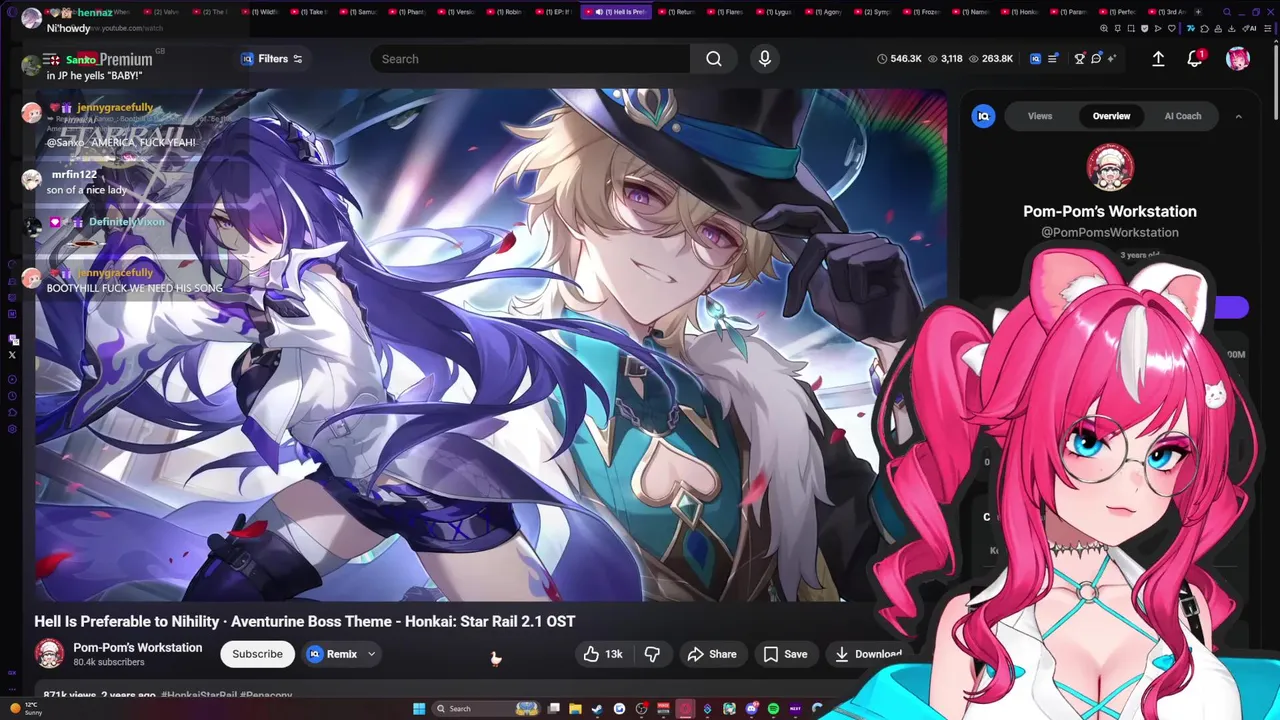1280x720 pixels.
Task: Click into the YouTube search field
Action: 530,59
